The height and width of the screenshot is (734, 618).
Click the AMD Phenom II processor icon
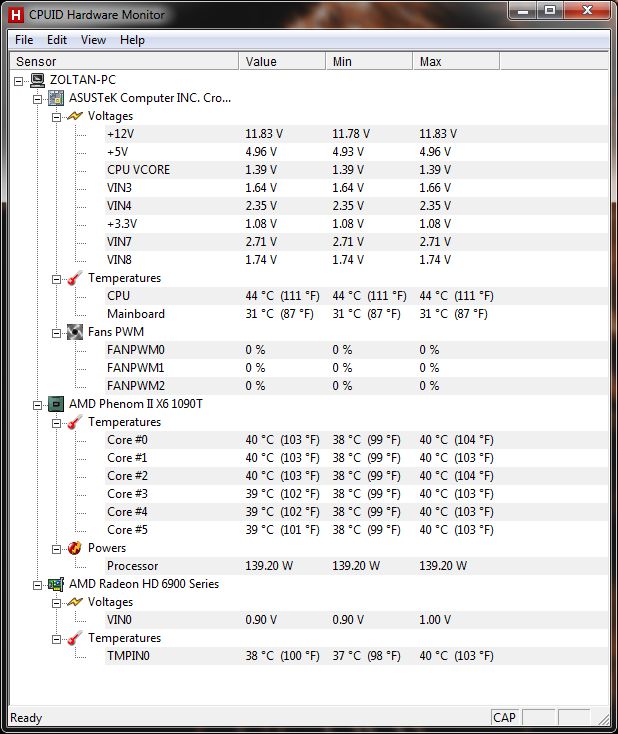57,404
